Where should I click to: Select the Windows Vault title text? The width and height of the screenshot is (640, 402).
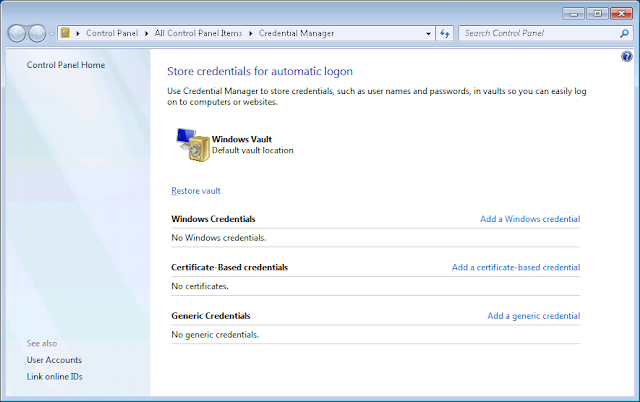pyautogui.click(x=242, y=139)
